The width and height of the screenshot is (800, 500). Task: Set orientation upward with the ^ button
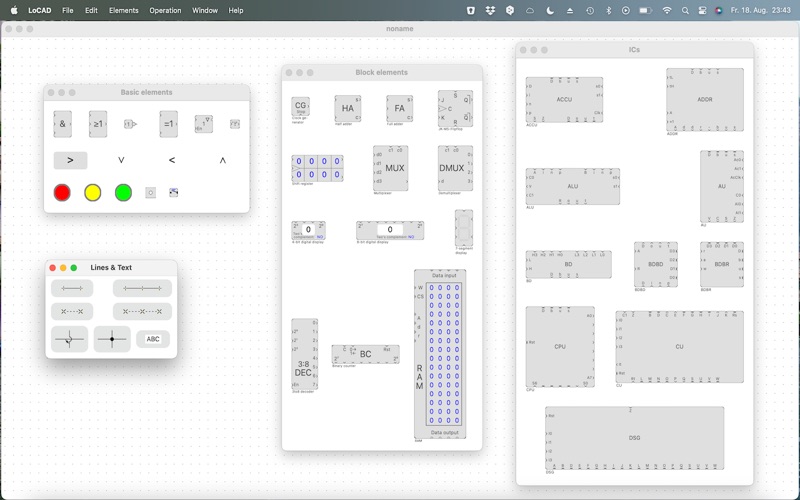point(222,160)
